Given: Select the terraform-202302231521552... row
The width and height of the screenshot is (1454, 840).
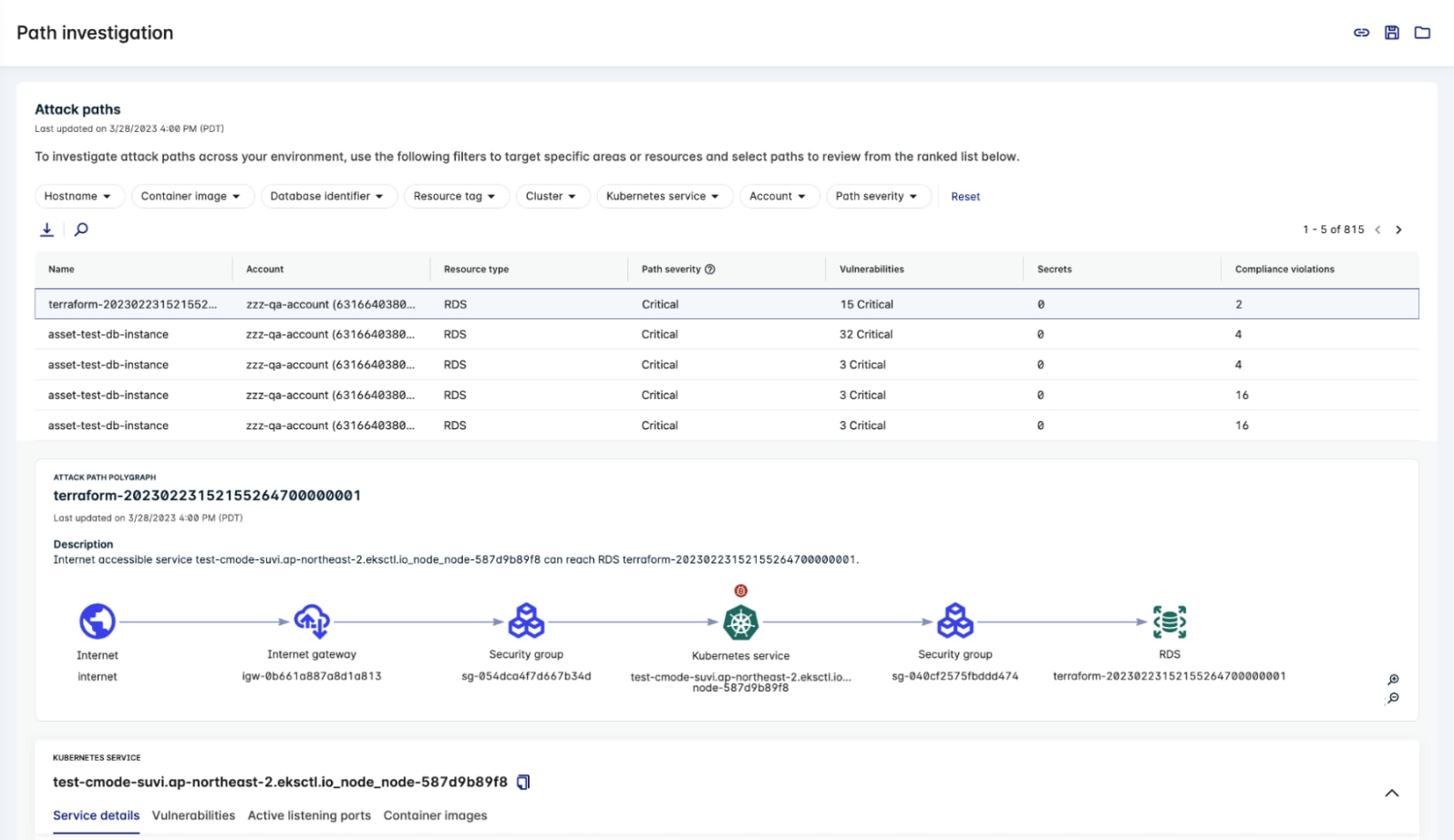Looking at the screenshot, I should pyautogui.click(x=727, y=304).
